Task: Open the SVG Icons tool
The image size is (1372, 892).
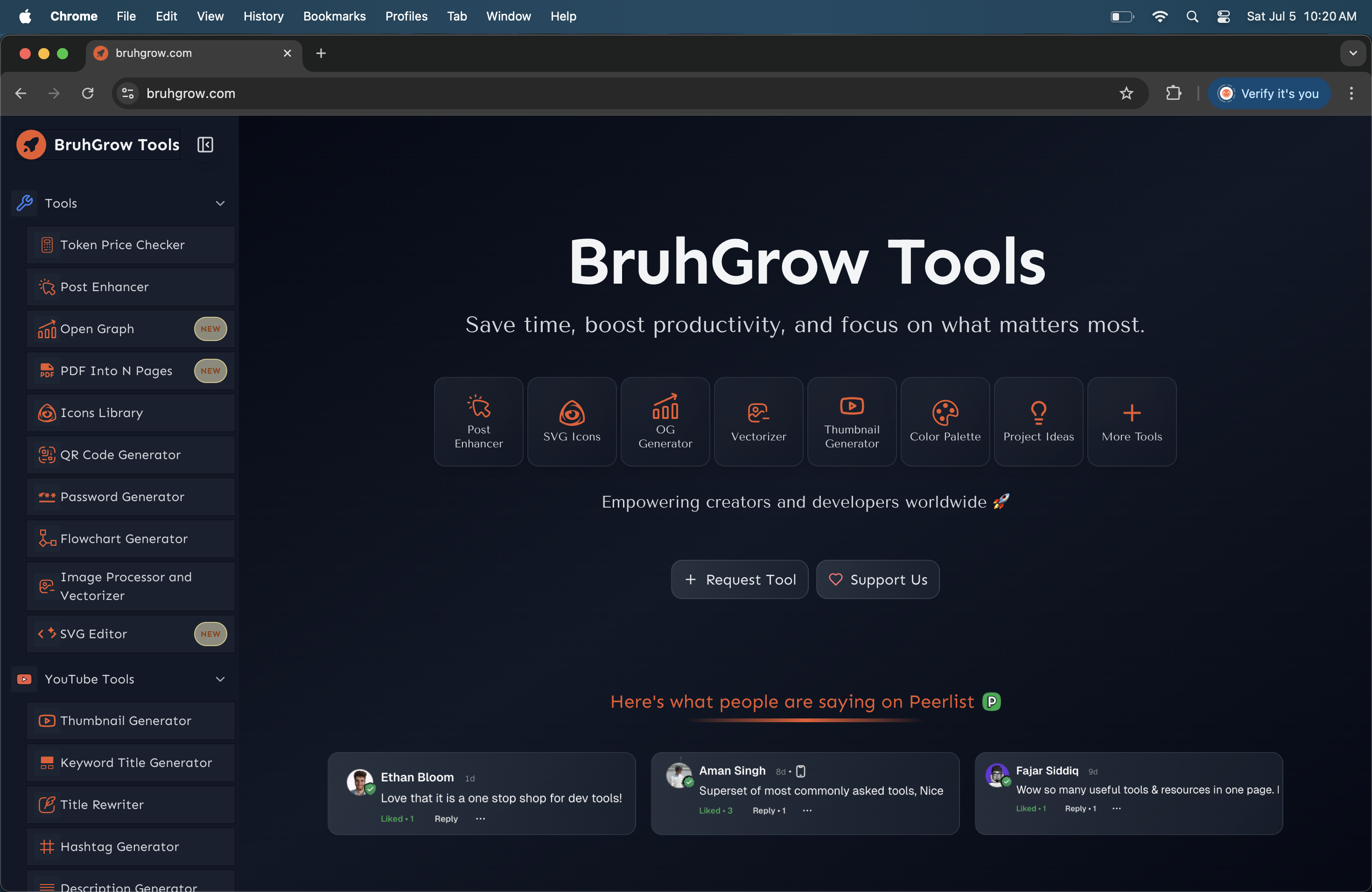Action: pos(571,421)
